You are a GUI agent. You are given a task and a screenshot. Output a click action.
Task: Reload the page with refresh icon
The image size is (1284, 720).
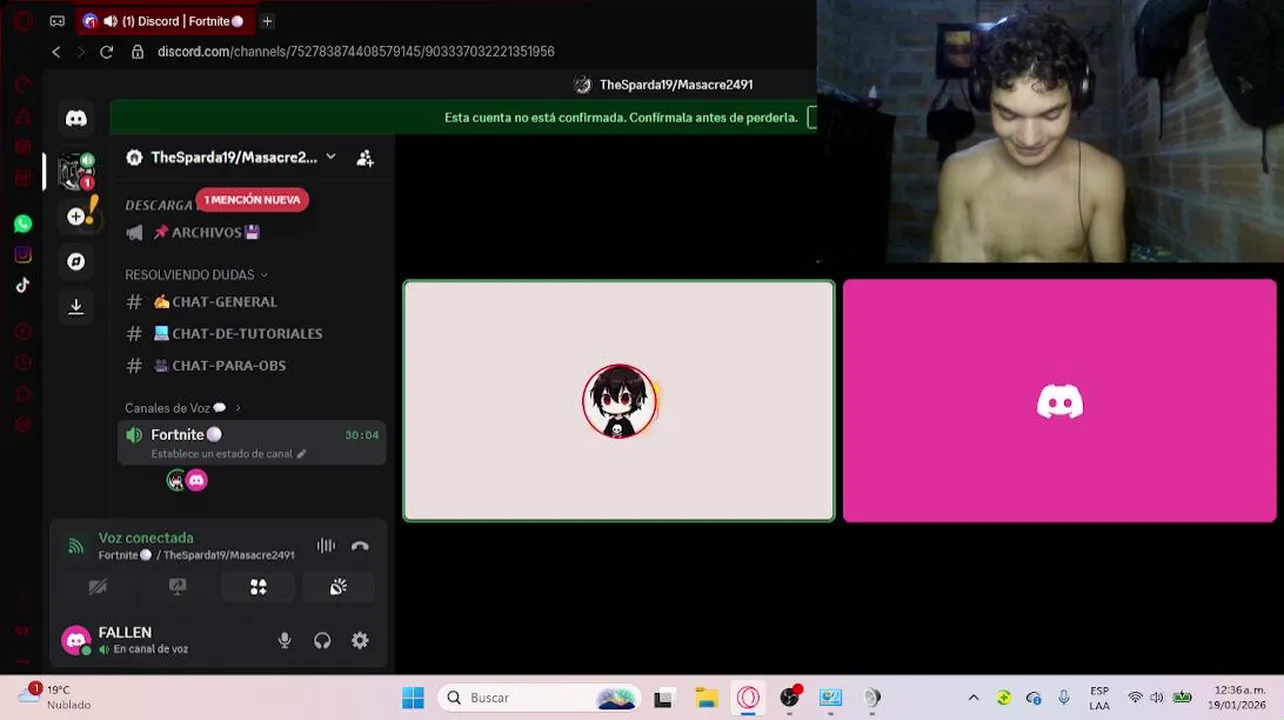coord(106,52)
